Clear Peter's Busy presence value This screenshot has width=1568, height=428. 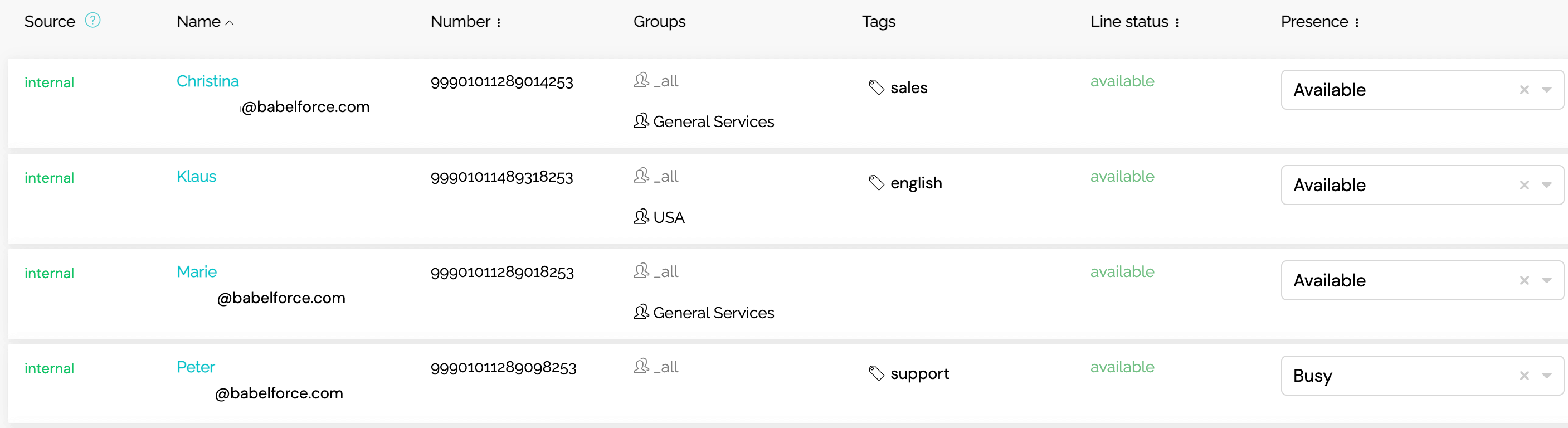coord(1523,376)
